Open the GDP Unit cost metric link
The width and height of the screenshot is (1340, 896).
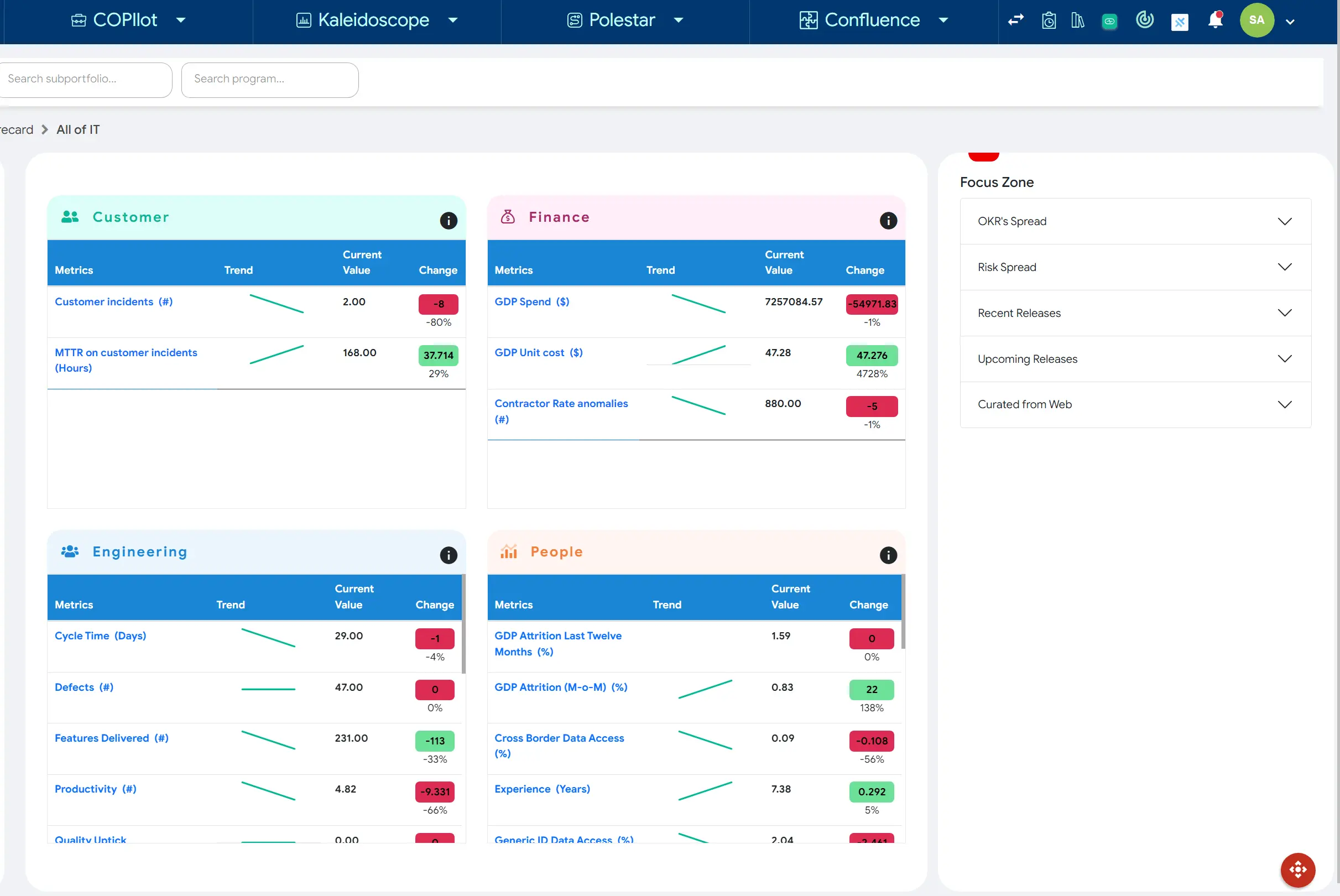pyautogui.click(x=538, y=352)
